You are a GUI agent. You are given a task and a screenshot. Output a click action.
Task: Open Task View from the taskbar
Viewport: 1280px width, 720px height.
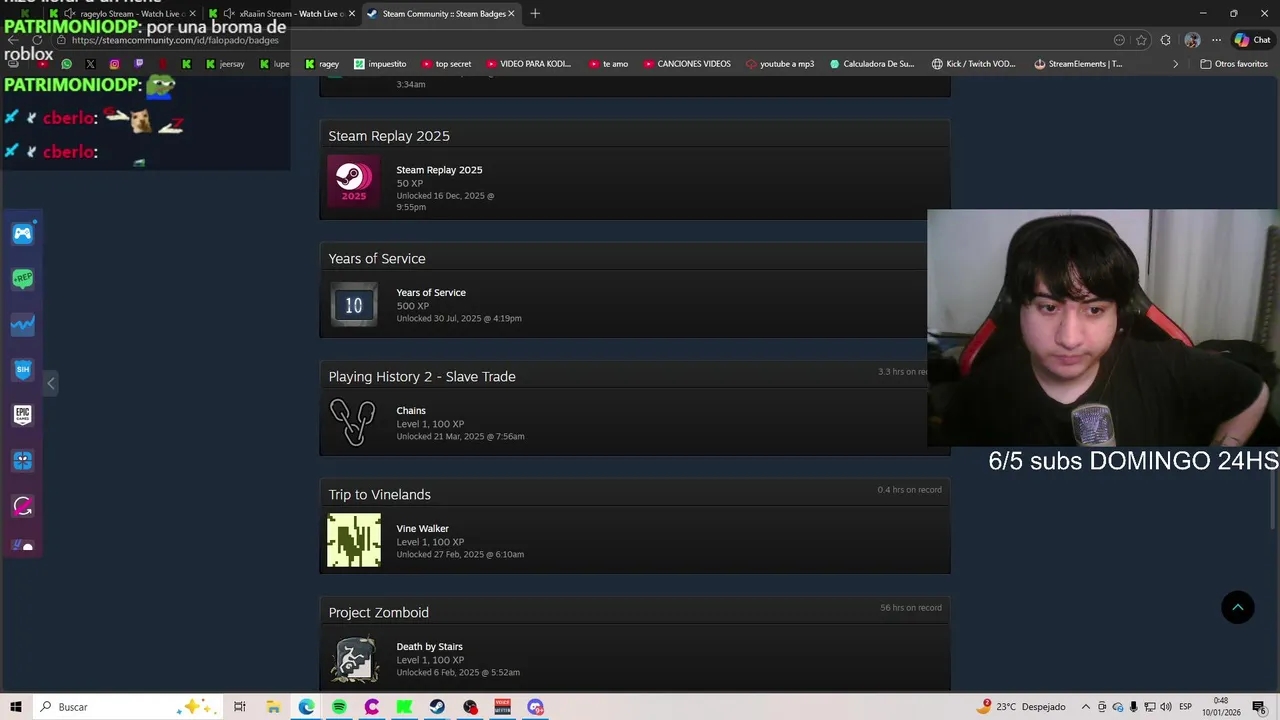click(x=239, y=707)
